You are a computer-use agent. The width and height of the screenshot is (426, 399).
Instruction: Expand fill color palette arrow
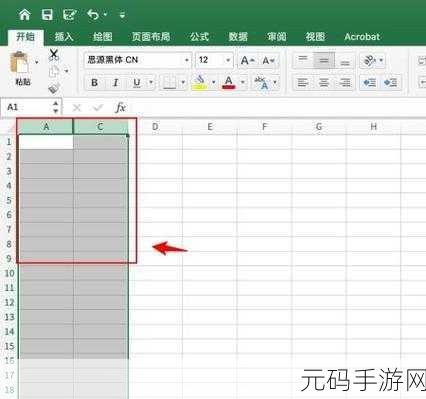[213, 82]
